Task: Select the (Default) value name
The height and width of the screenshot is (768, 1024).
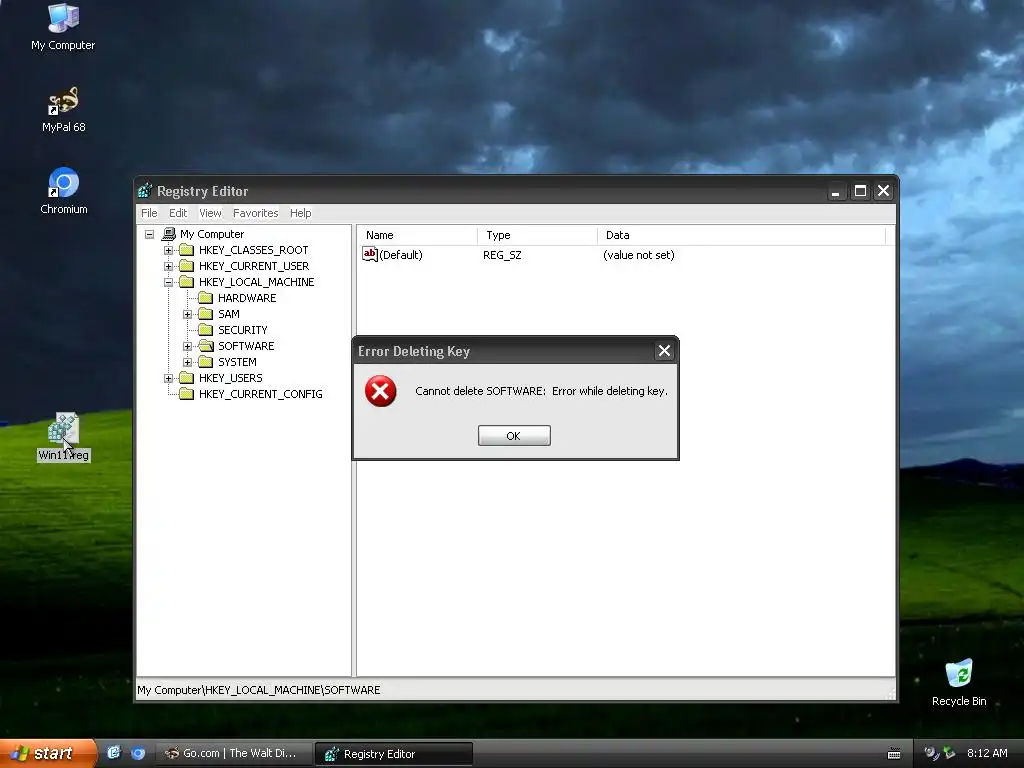Action: click(x=401, y=255)
